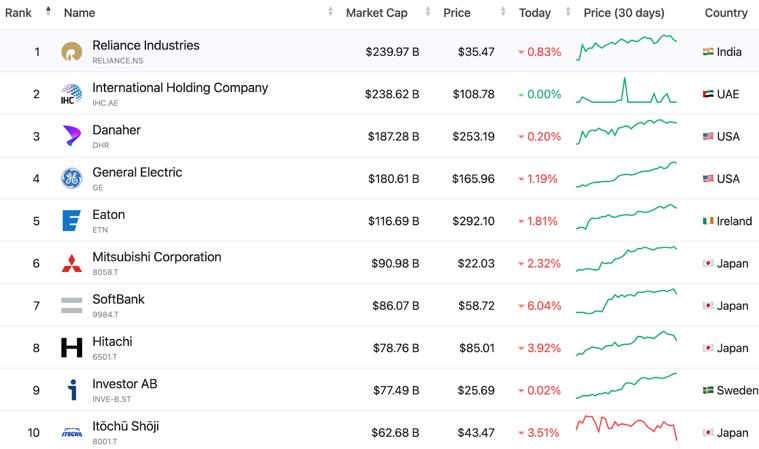The width and height of the screenshot is (759, 449).
Task: Click the Reliance Industries logo icon
Action: point(72,52)
